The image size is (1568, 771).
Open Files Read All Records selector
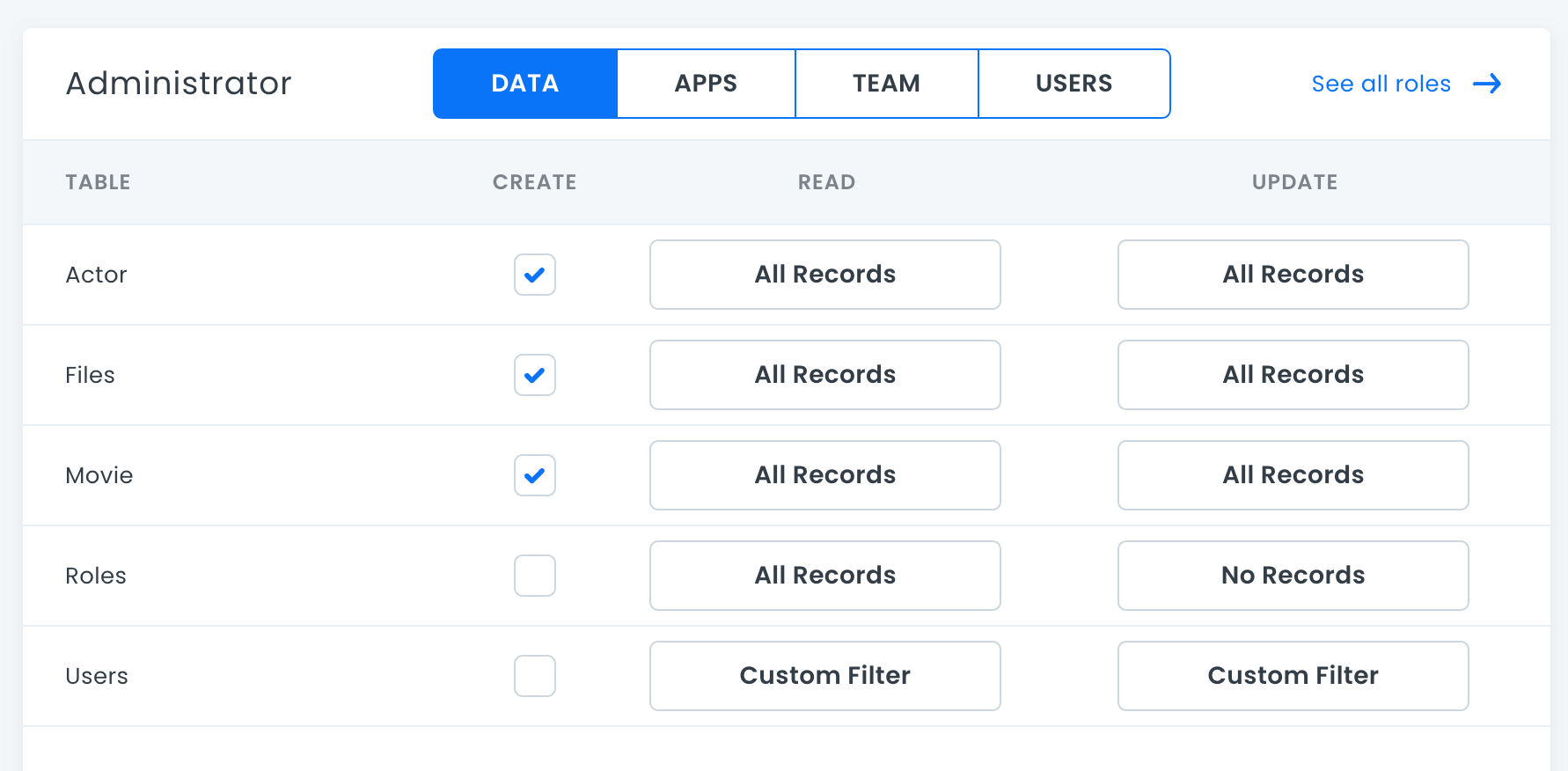(x=824, y=375)
